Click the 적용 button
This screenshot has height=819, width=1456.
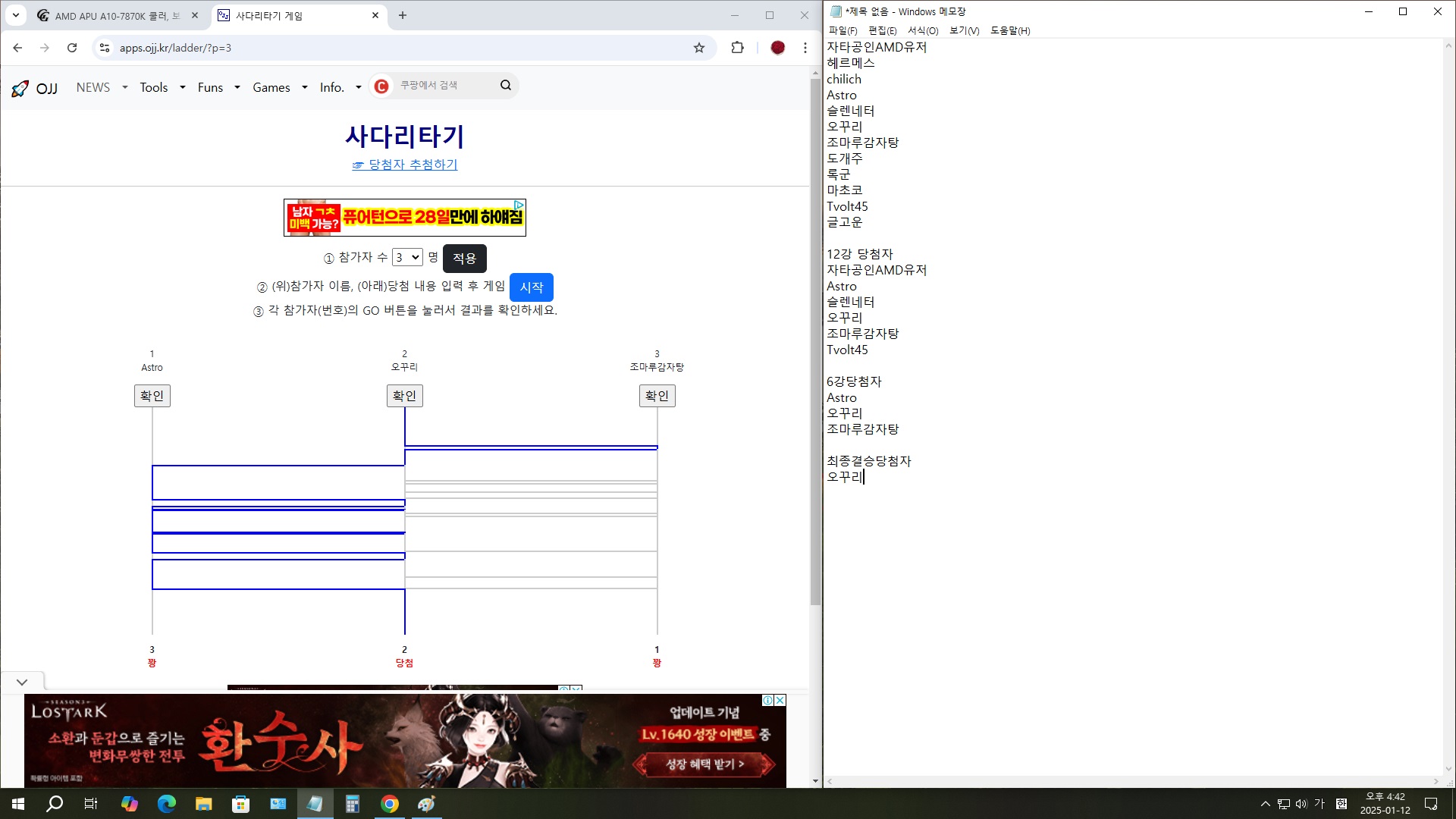464,259
